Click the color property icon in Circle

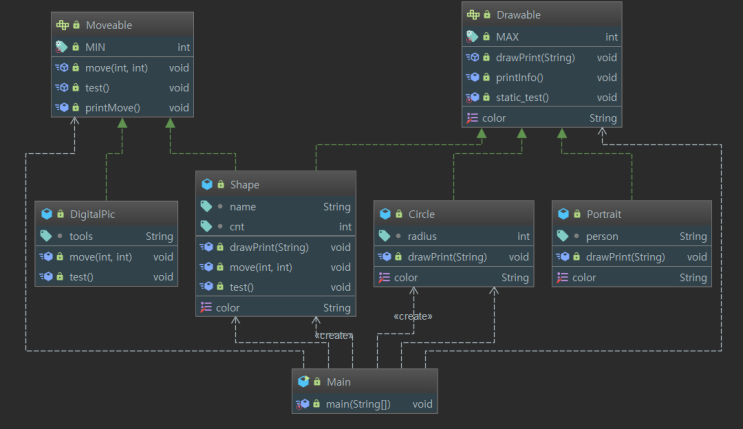click(x=384, y=277)
